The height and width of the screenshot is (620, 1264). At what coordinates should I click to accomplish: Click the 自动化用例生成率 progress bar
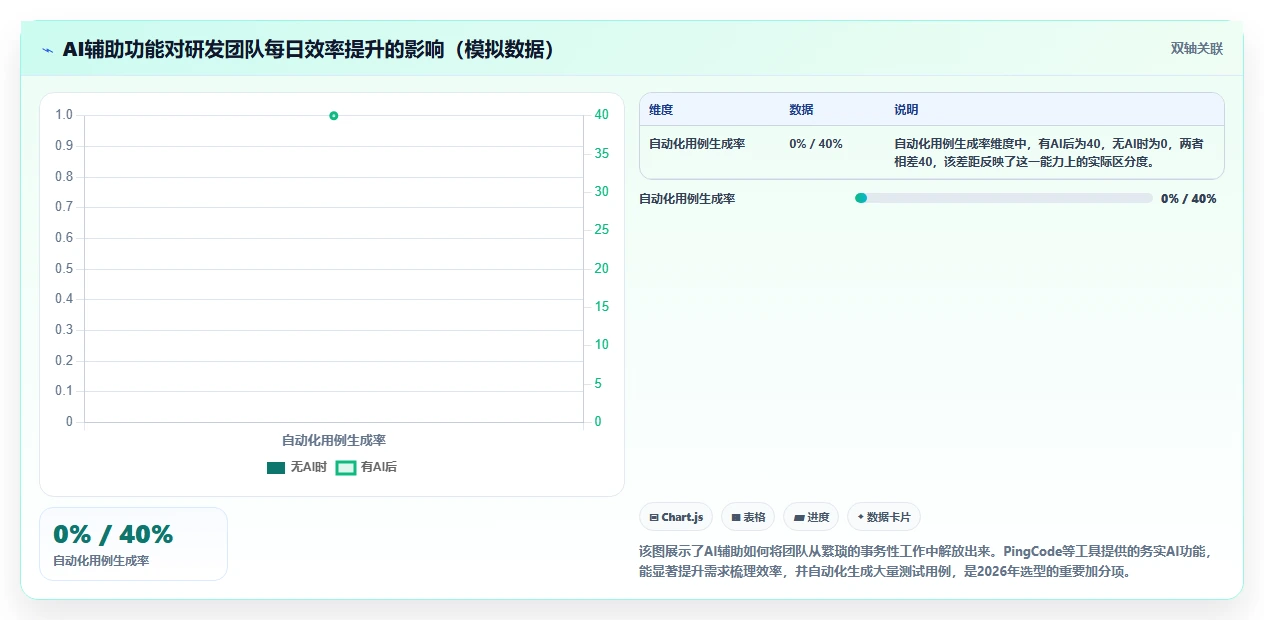pos(1004,198)
